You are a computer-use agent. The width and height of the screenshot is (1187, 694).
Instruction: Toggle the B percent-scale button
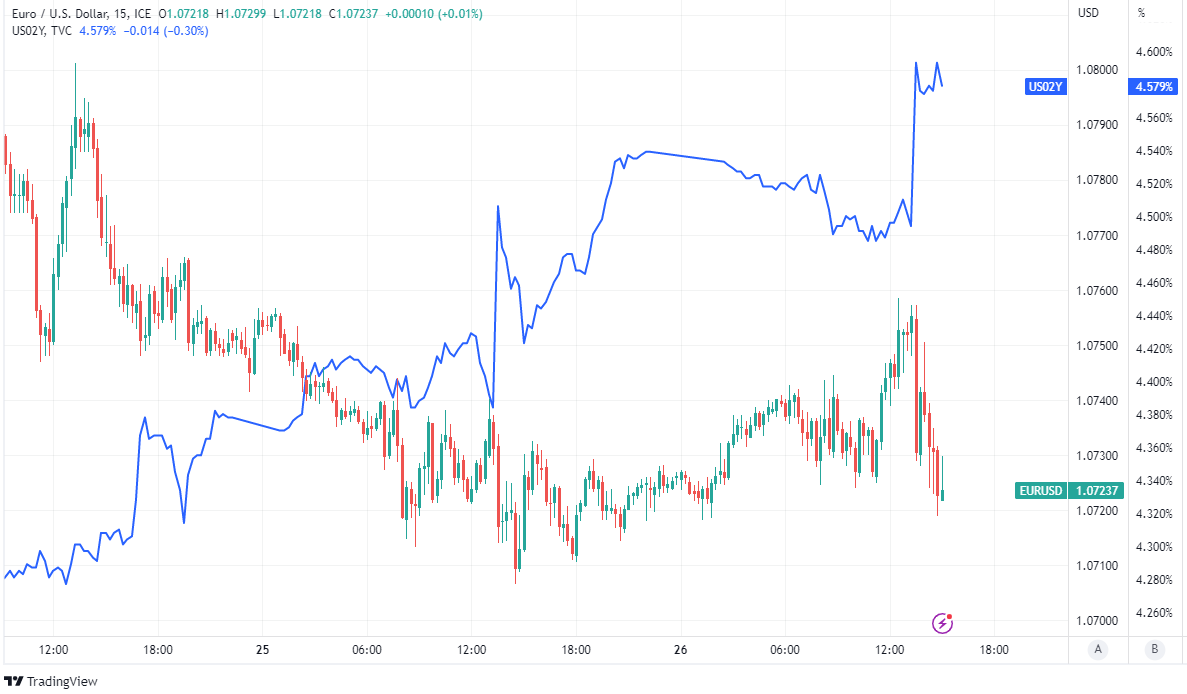[x=1154, y=650]
